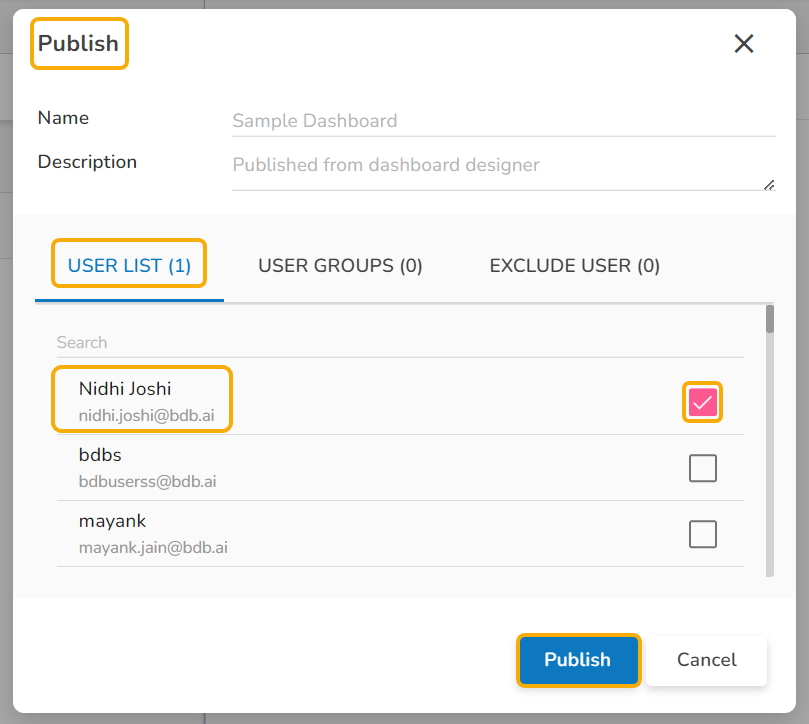The height and width of the screenshot is (724, 809).
Task: Click the Publish dialog title
Action: click(x=78, y=44)
